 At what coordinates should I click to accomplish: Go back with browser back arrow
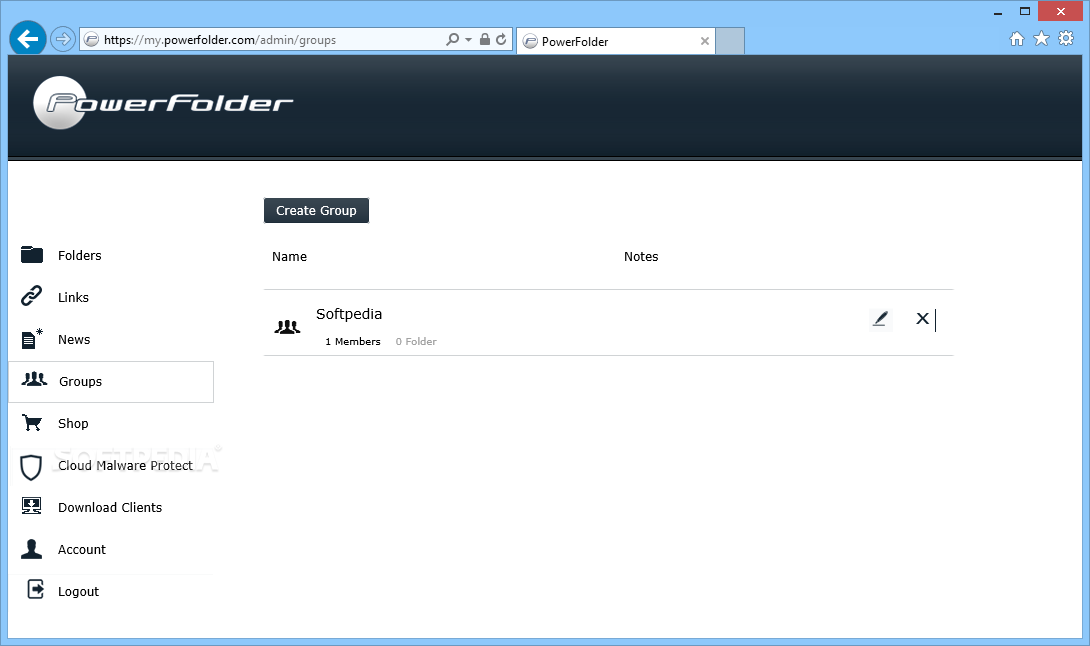click(28, 38)
